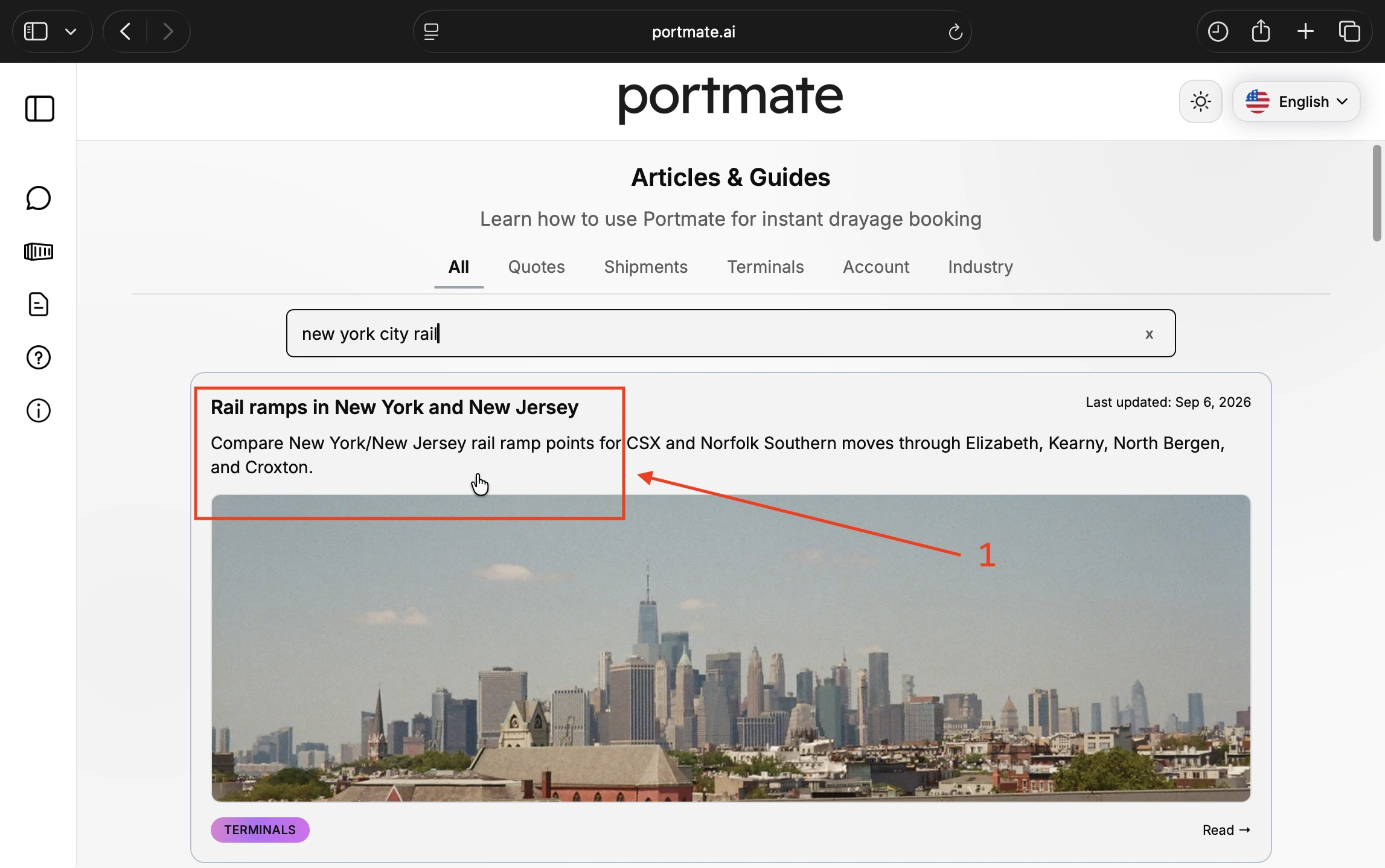Go back to previous page
The image size is (1385, 868).
125,31
